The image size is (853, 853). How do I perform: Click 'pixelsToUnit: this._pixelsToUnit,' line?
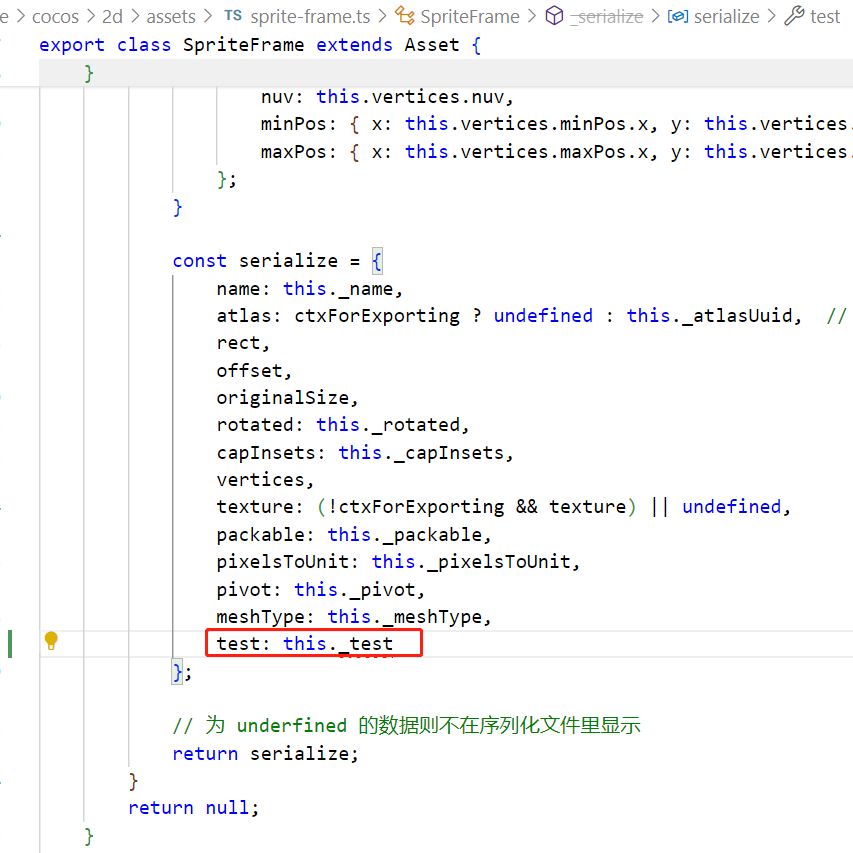pyautogui.click(x=398, y=562)
